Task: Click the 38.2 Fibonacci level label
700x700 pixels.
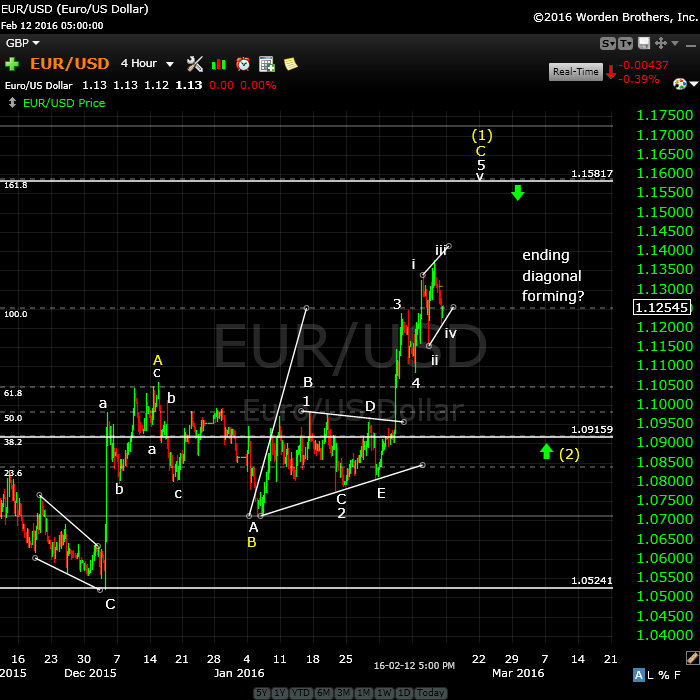Action: [13, 442]
